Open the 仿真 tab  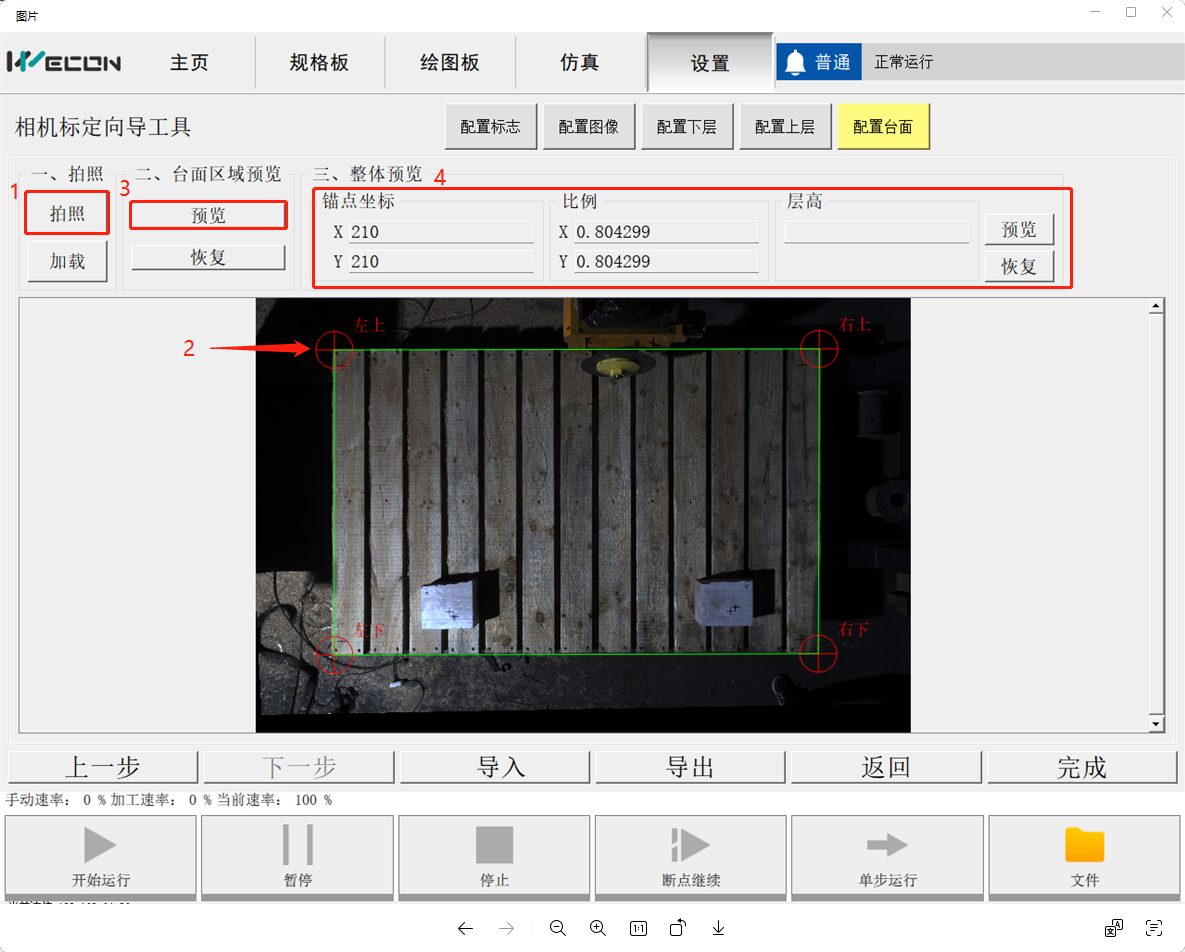click(x=580, y=62)
